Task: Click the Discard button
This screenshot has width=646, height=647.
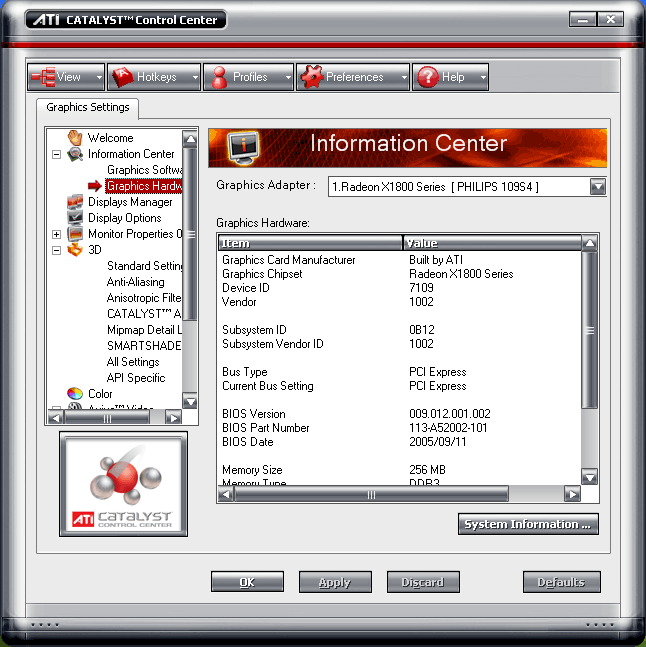Action: (423, 582)
